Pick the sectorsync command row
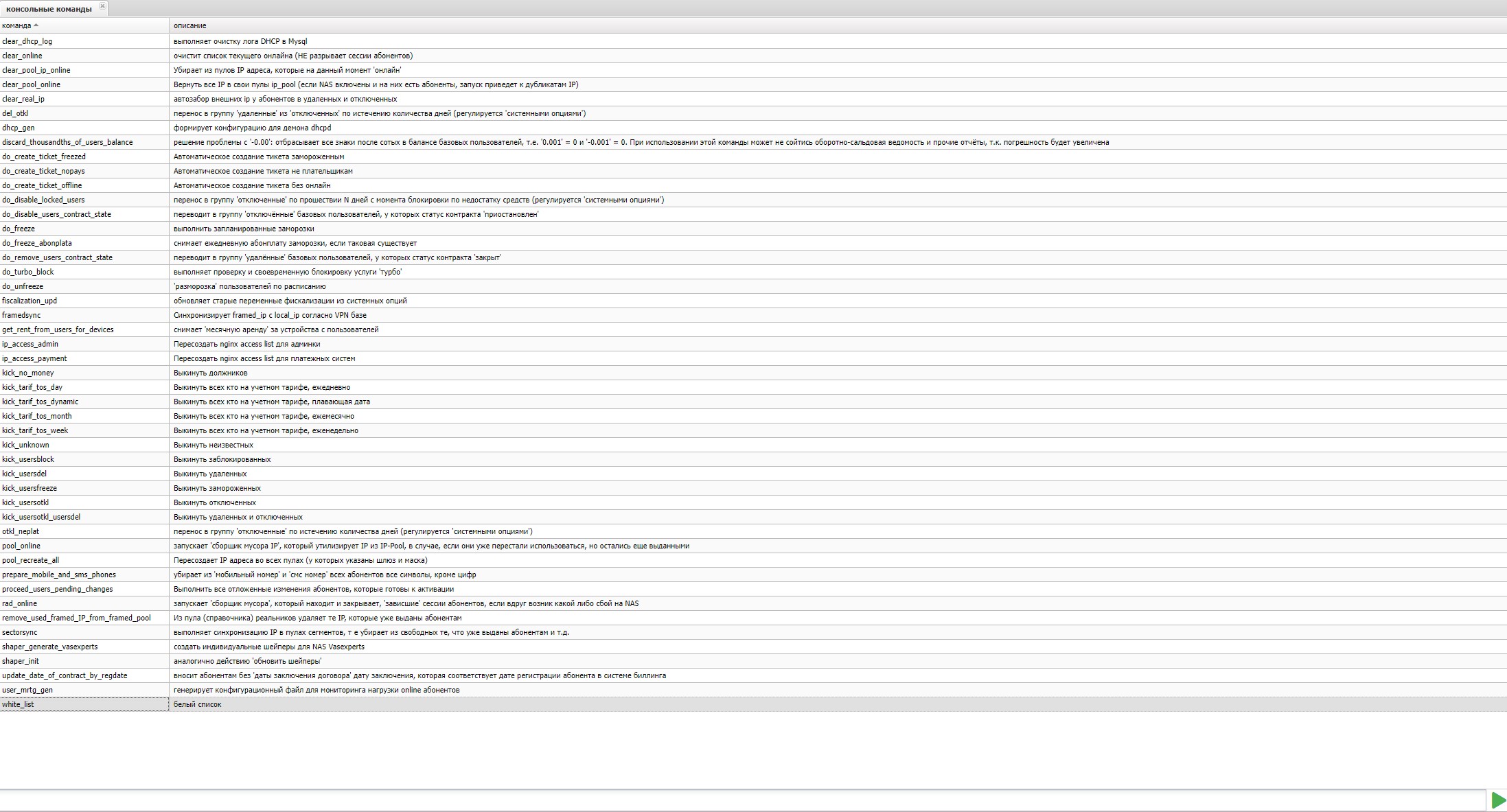Image resolution: width=1507 pixels, height=812 pixels. coord(20,632)
